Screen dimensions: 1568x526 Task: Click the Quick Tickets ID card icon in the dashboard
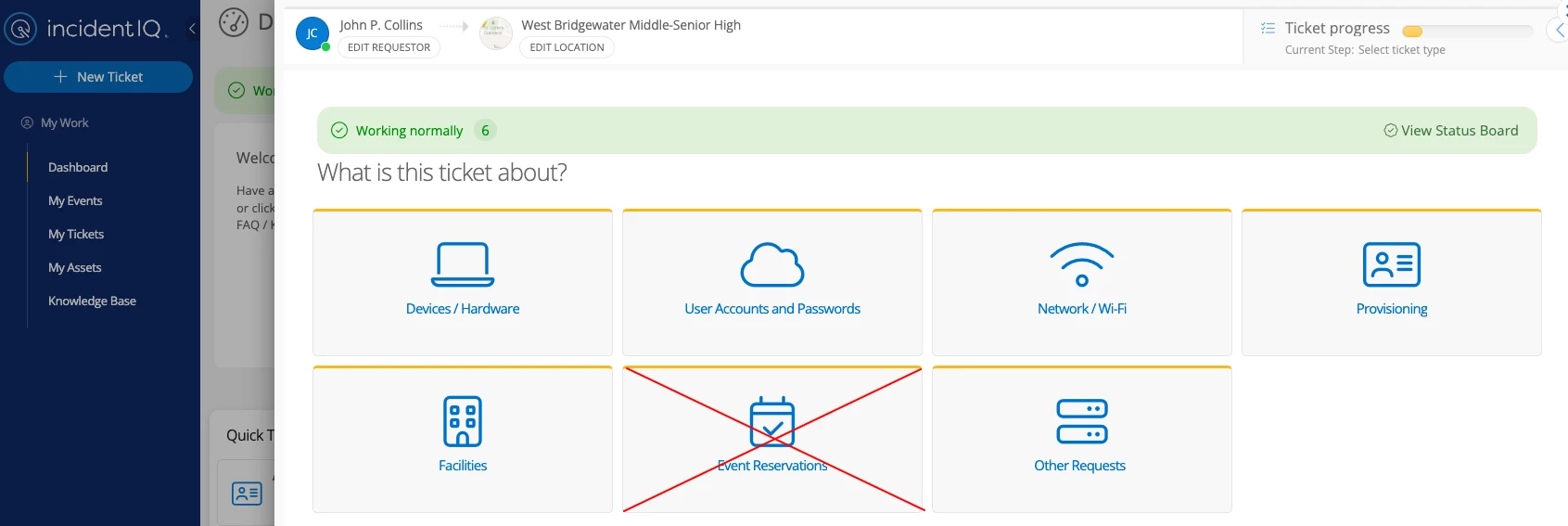pyautogui.click(x=247, y=494)
